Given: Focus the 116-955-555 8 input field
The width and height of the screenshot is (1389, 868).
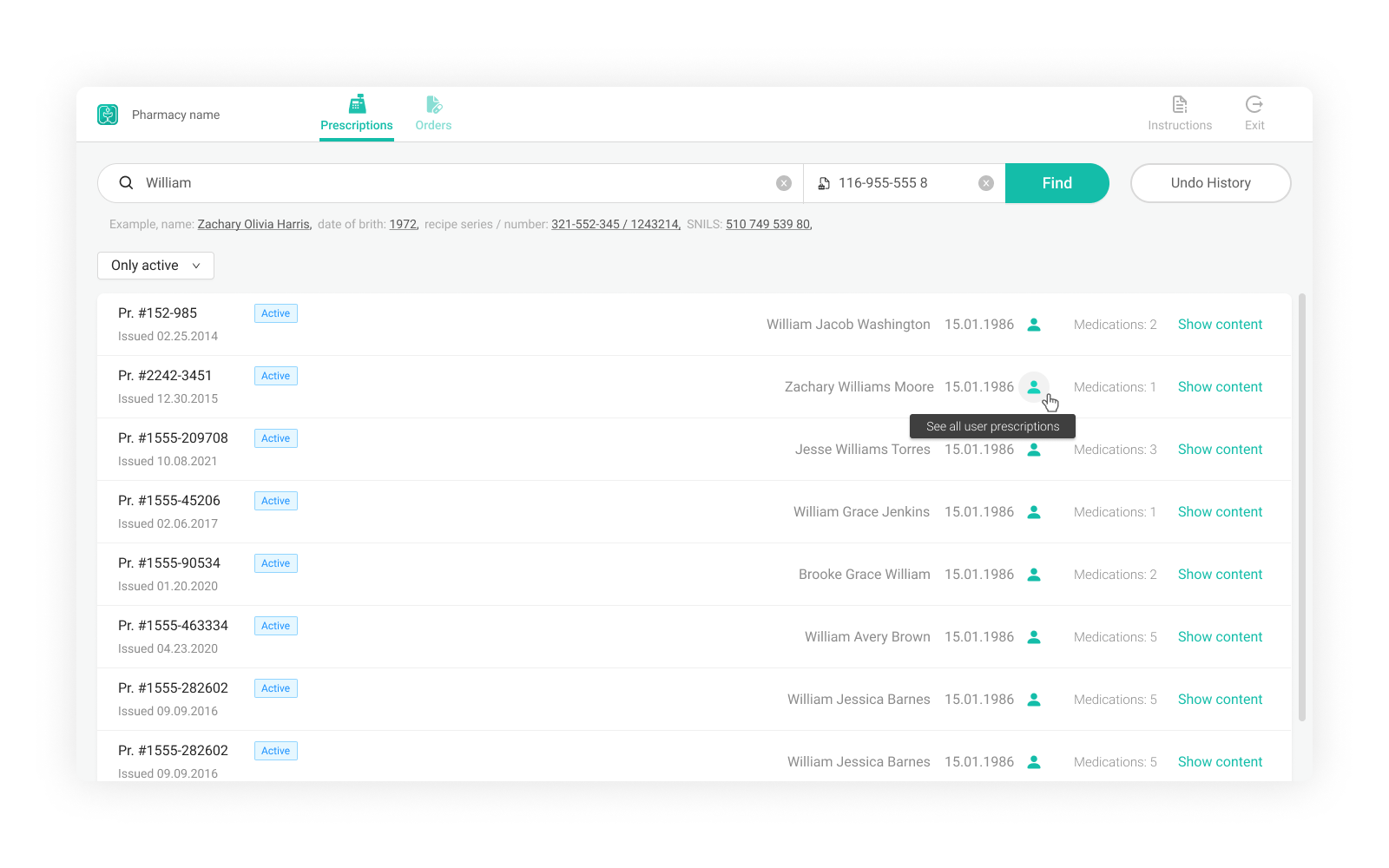Looking at the screenshot, I should coord(903,183).
